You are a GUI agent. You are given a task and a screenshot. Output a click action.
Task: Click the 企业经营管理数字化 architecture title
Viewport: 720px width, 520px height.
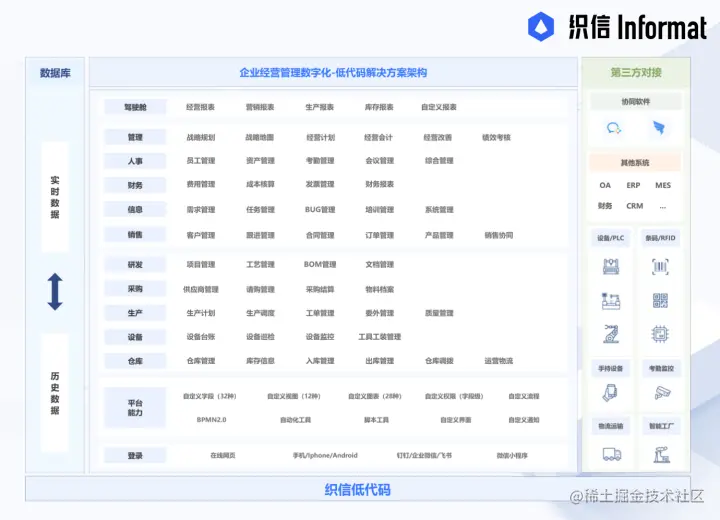pyautogui.click(x=333, y=73)
